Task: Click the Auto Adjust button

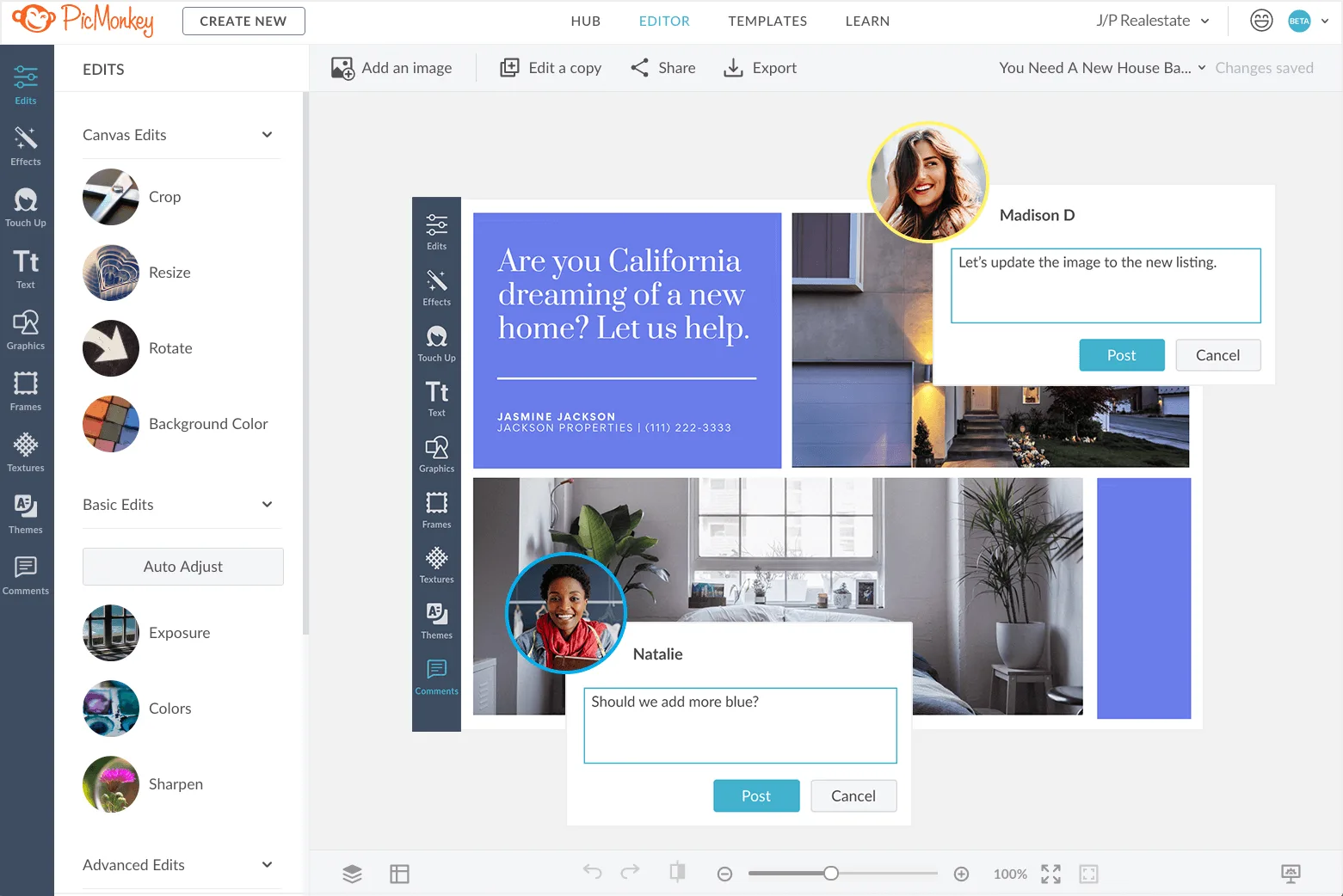Action: tap(182, 566)
